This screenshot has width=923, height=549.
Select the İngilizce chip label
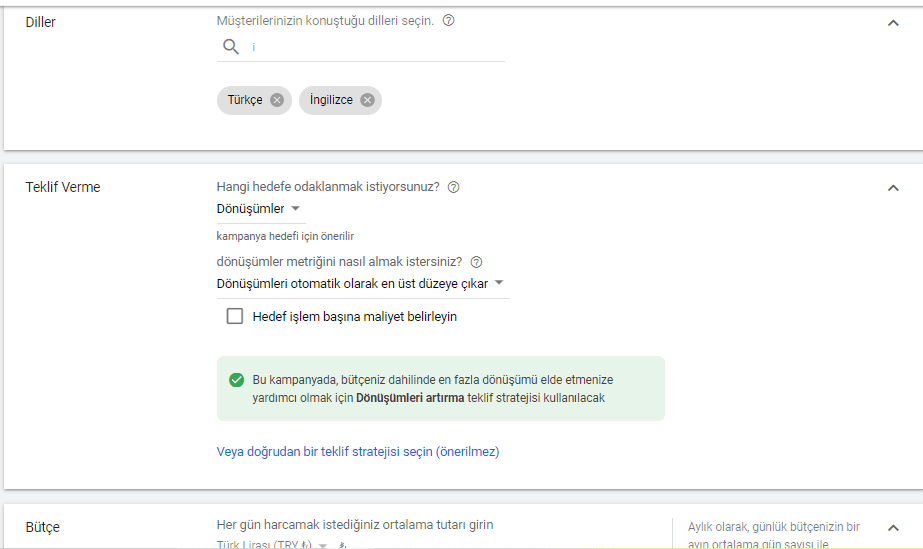coord(331,100)
